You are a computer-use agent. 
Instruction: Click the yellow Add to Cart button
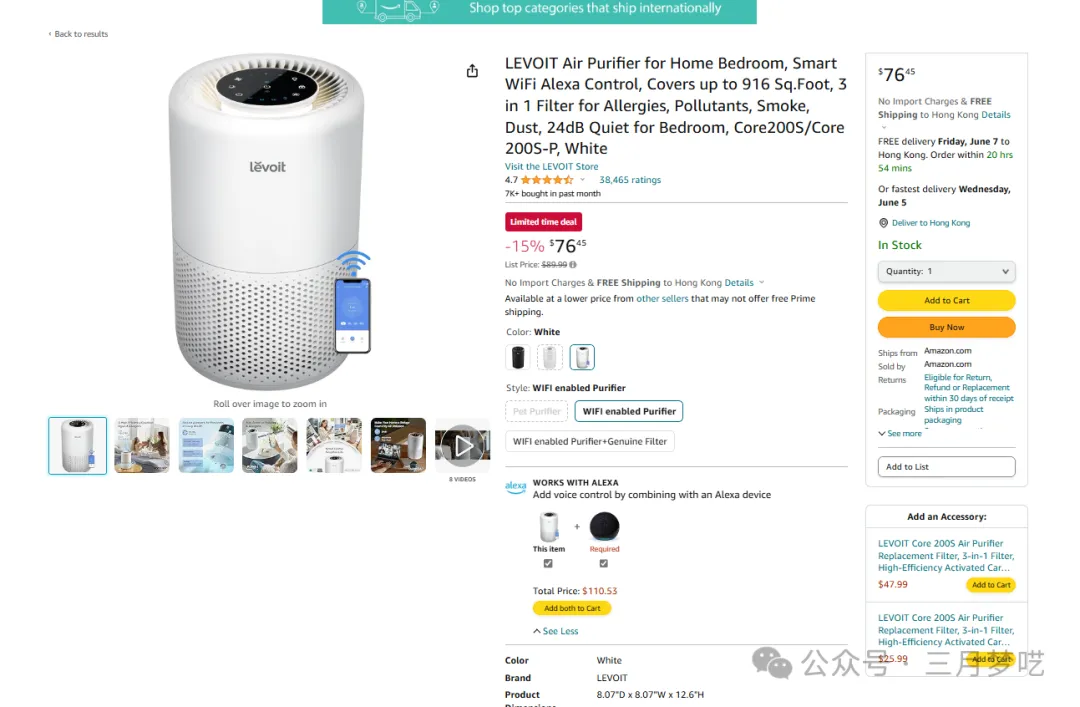(946, 300)
